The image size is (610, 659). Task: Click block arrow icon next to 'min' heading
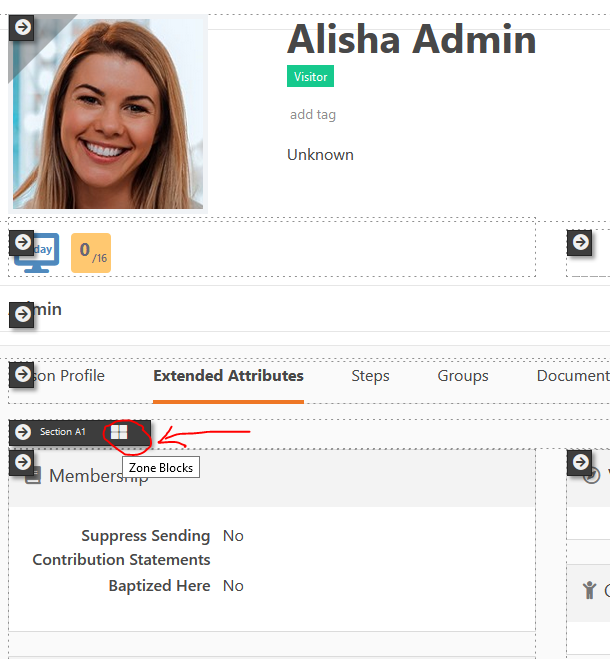click(22, 314)
